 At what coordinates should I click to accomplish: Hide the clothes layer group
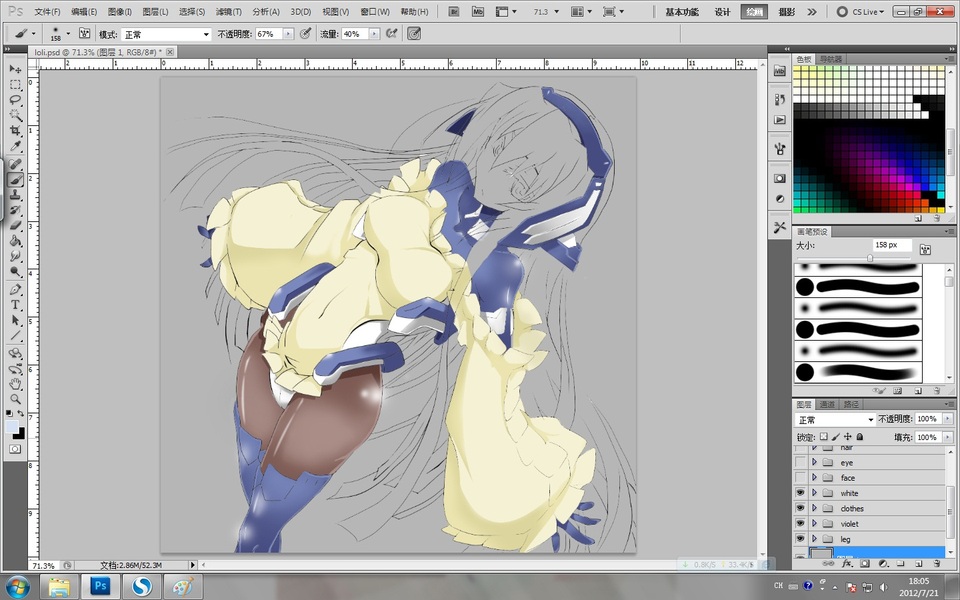pyautogui.click(x=800, y=508)
